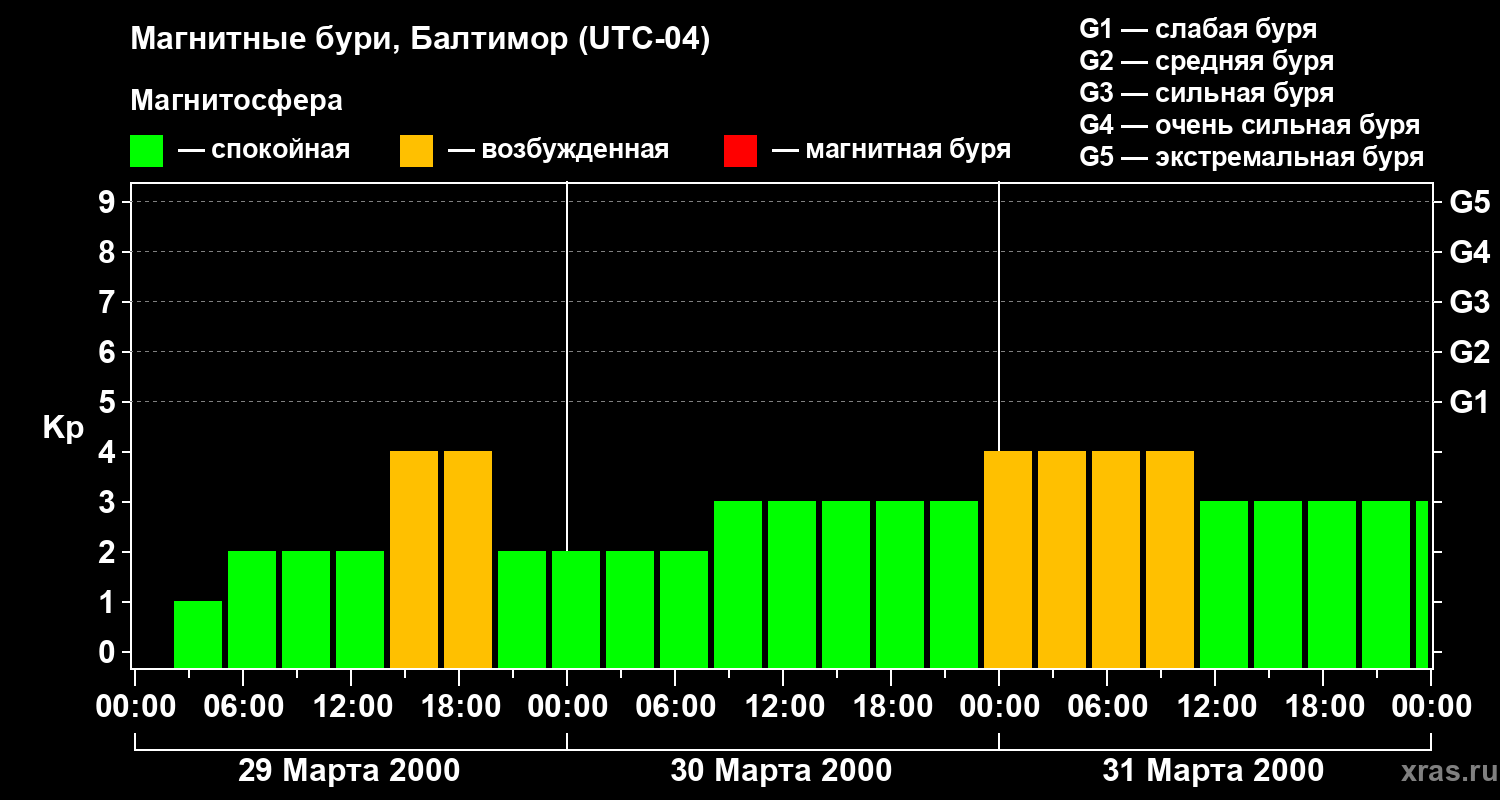Click the 'G5 — экстремальная буря' line

click(1251, 158)
